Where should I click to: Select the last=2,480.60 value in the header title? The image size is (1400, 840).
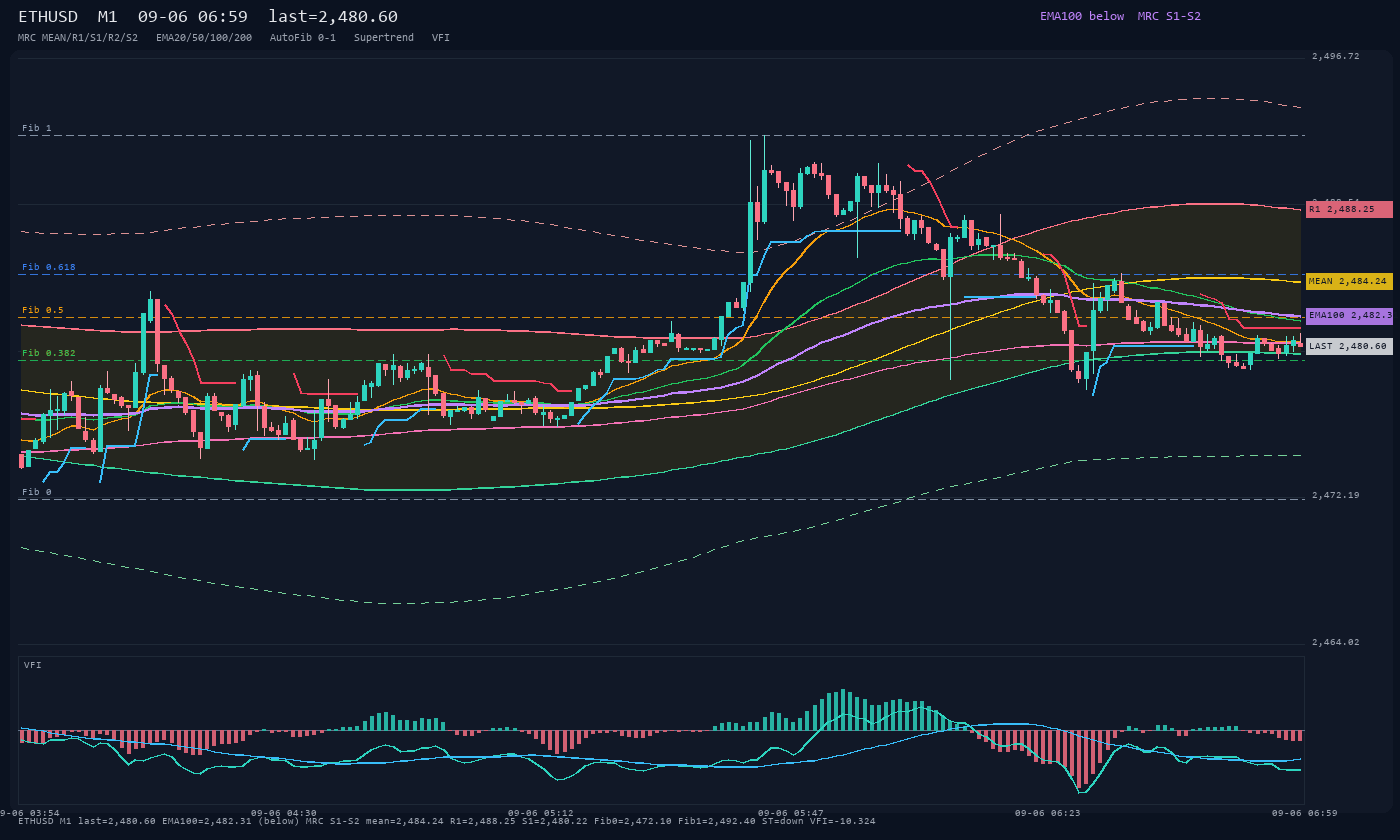pyautogui.click(x=333, y=17)
